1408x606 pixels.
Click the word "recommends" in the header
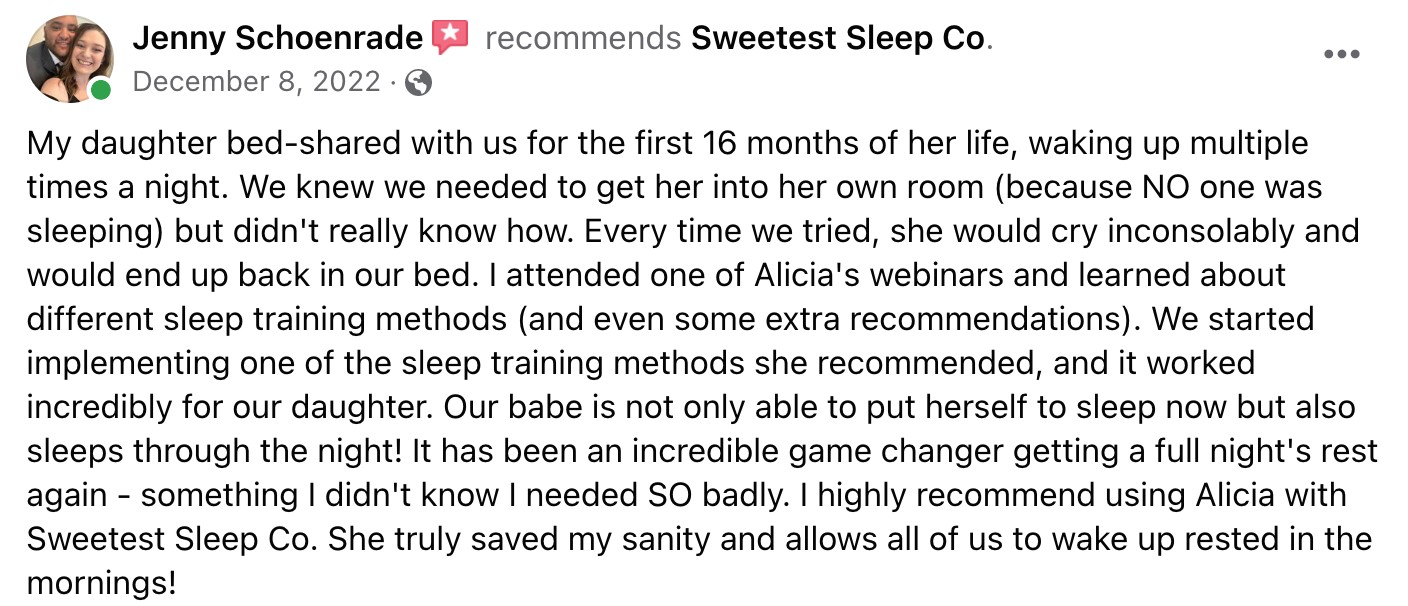tap(583, 39)
